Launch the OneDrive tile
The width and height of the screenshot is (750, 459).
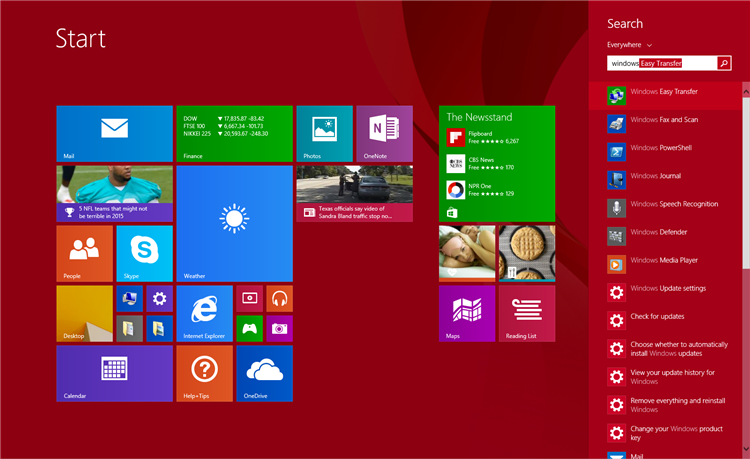[265, 373]
